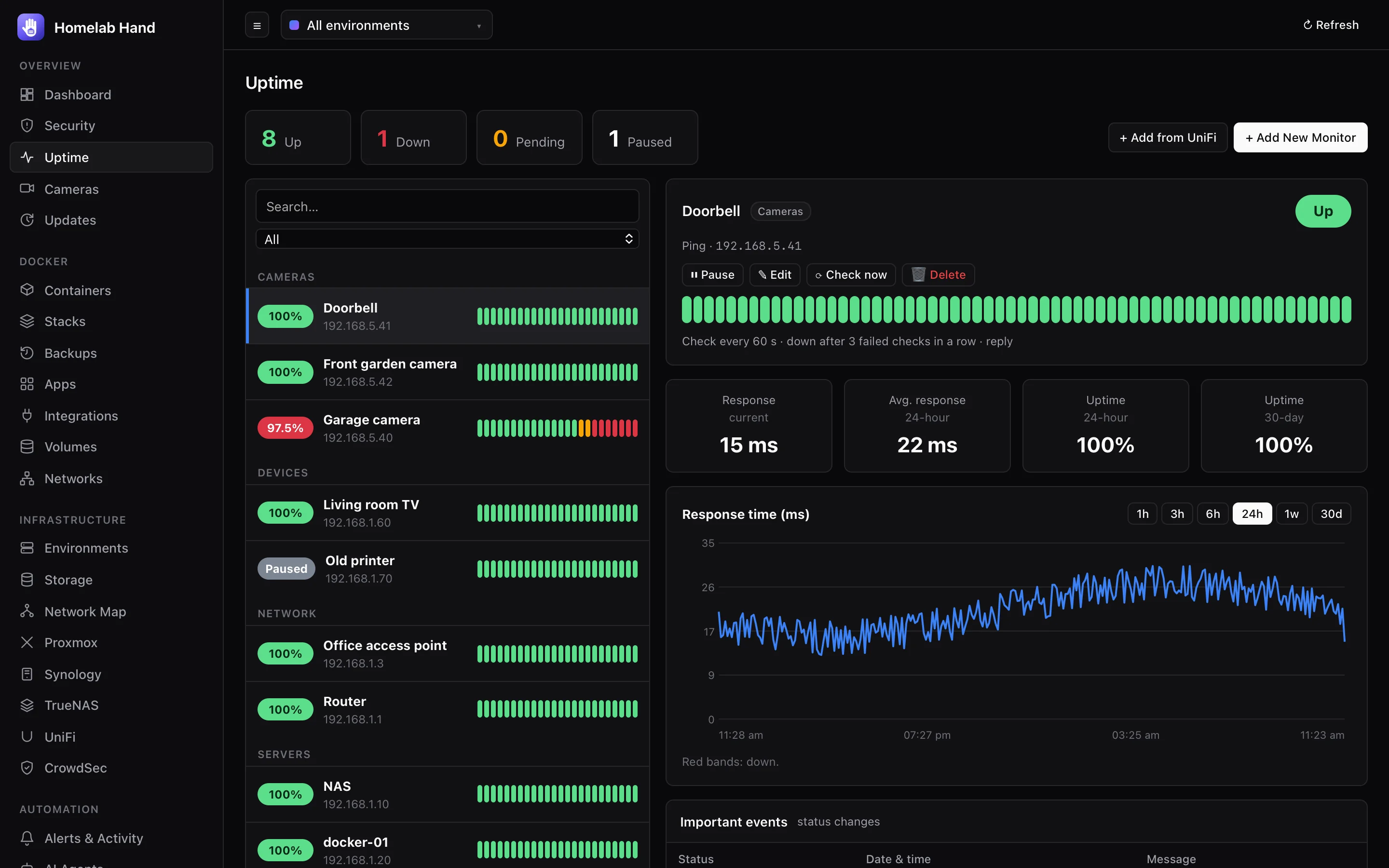Toggle the sidebar with hamburger button

pyautogui.click(x=257, y=25)
